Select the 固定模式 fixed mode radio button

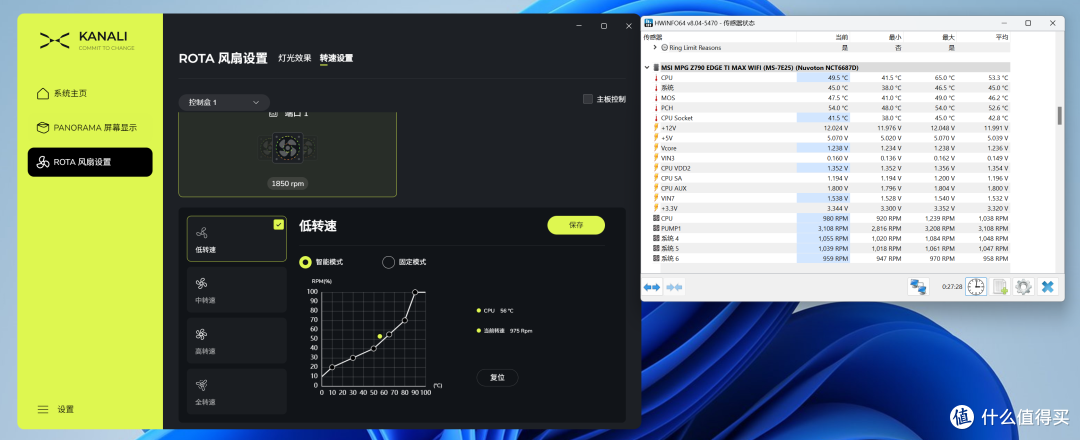click(x=388, y=262)
